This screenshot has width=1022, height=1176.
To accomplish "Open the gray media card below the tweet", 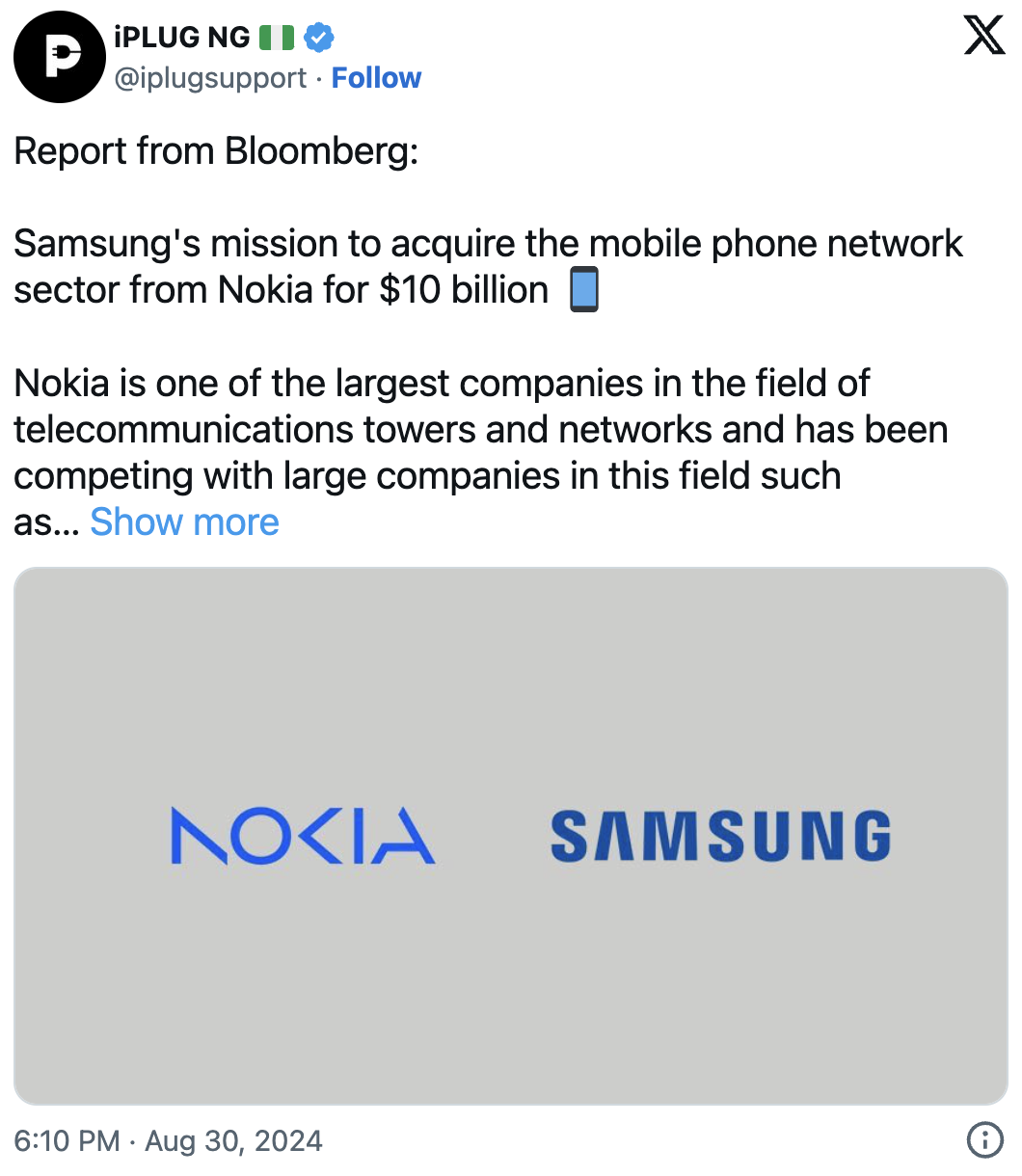I will [510, 836].
